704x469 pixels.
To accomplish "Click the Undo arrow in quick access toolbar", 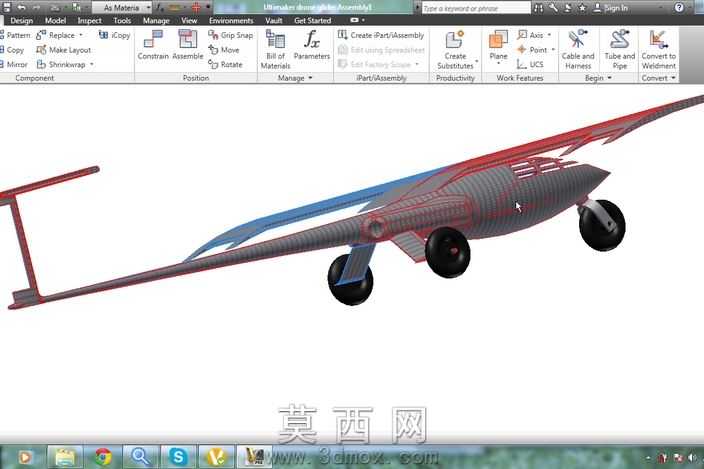I will tap(22, 8).
